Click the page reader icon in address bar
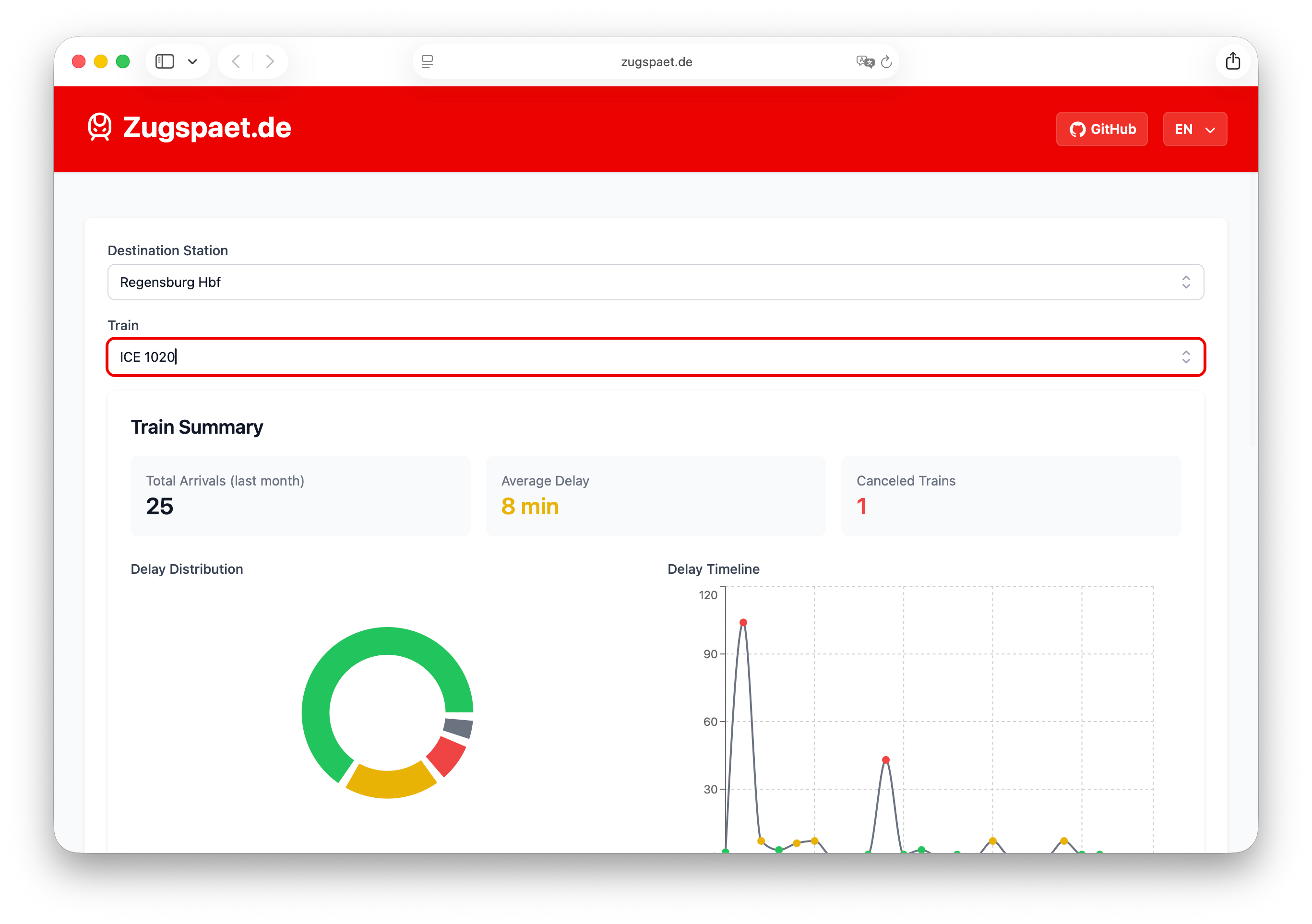Screen dimensions: 1312x924 click(428, 62)
